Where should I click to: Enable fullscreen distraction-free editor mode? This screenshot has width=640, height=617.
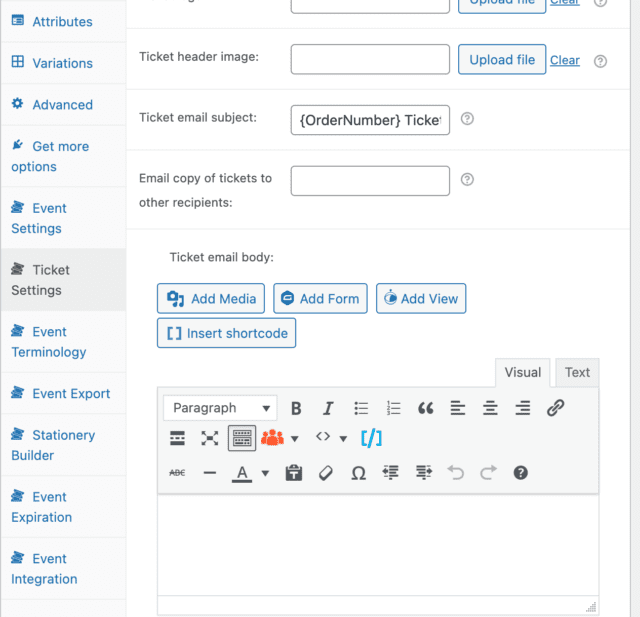coord(209,438)
